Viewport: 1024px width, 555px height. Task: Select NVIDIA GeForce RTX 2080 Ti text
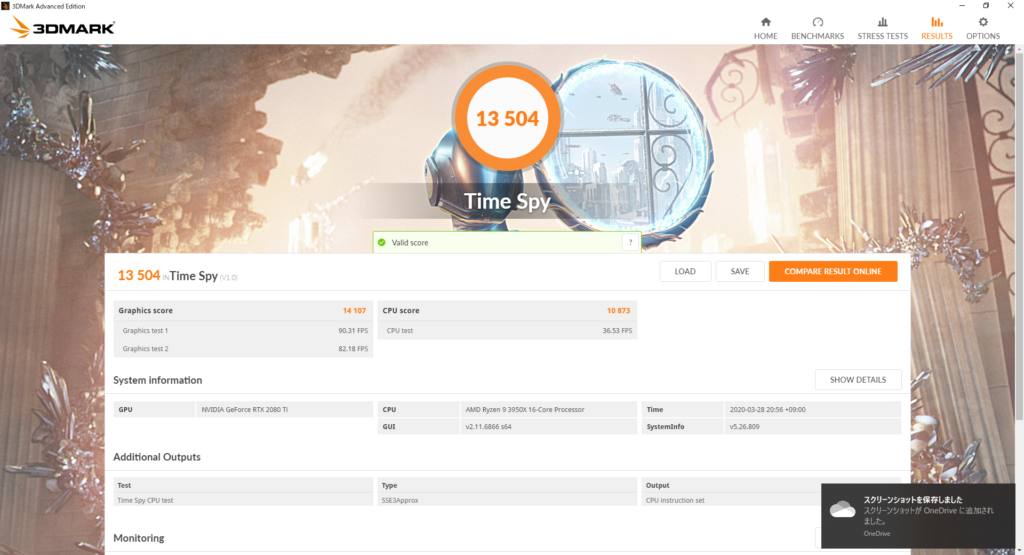pyautogui.click(x=244, y=409)
